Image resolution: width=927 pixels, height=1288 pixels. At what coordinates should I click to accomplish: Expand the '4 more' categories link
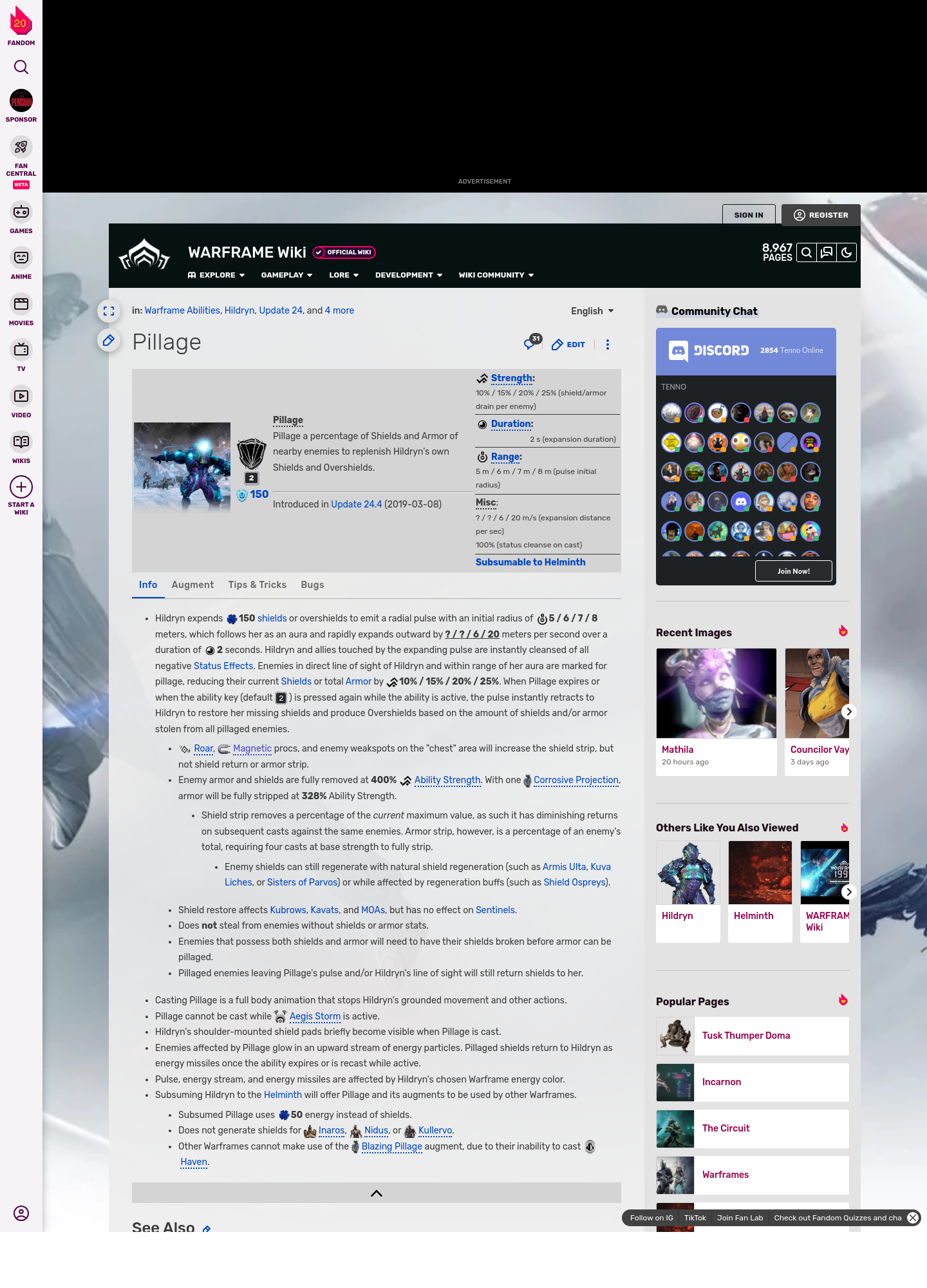[x=339, y=310]
